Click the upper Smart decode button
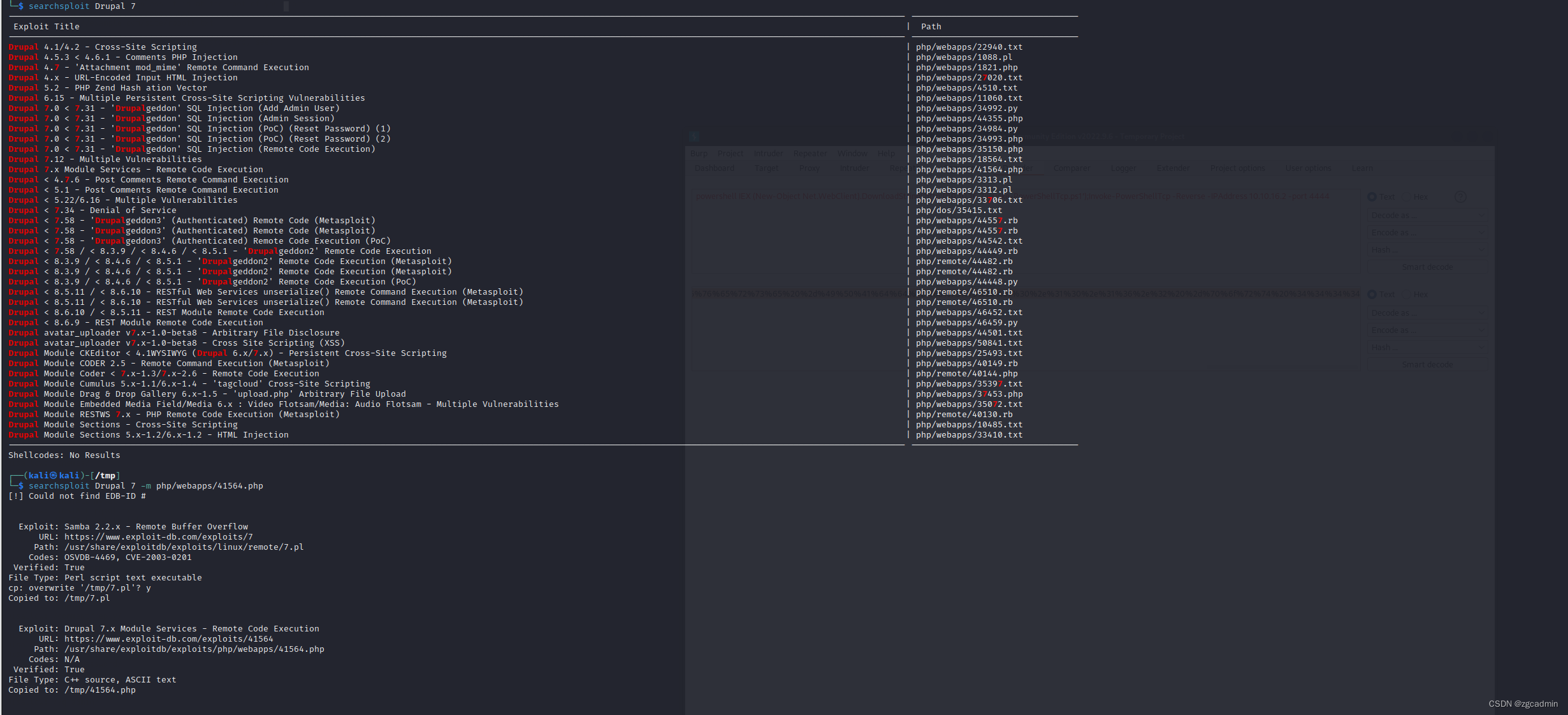This screenshot has width=1568, height=715. point(1428,267)
